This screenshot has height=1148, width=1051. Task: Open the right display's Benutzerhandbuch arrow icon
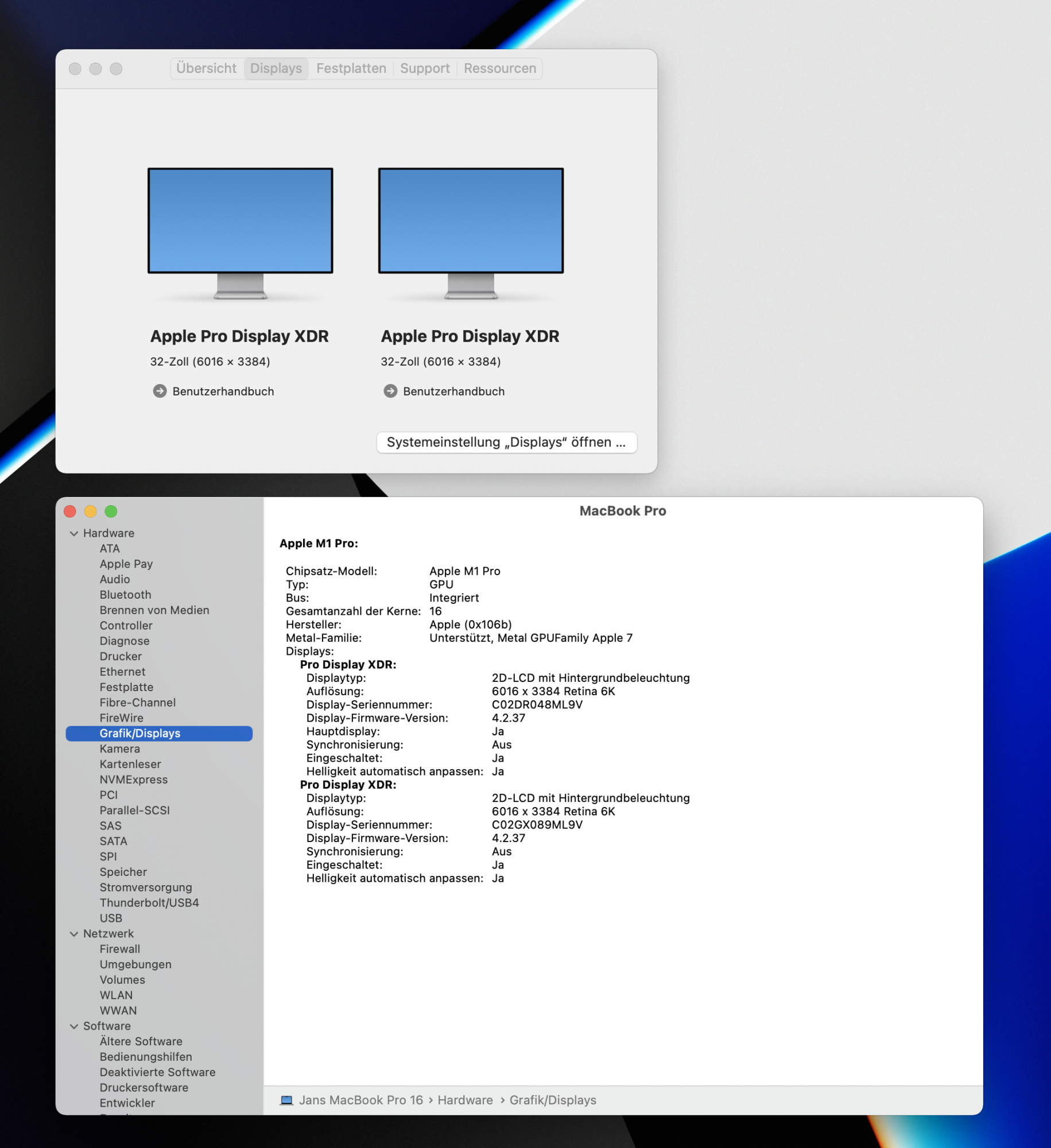pos(390,391)
